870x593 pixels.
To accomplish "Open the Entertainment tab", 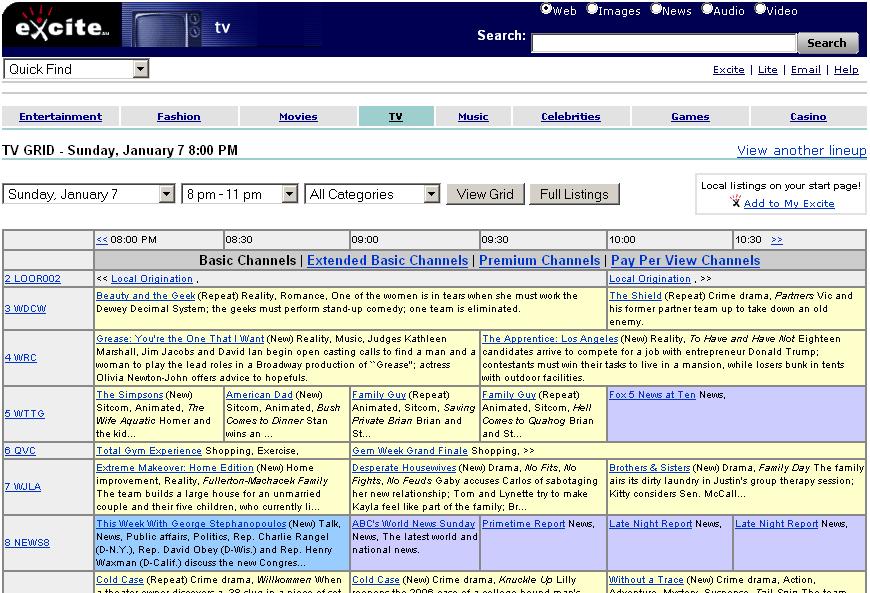I will 60,116.
